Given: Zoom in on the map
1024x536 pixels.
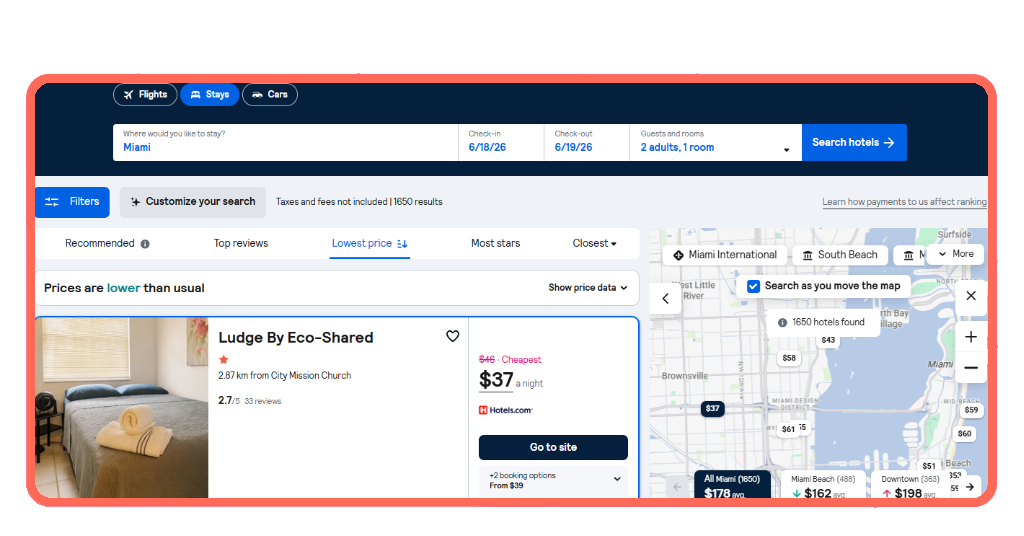Looking at the screenshot, I should (x=971, y=337).
